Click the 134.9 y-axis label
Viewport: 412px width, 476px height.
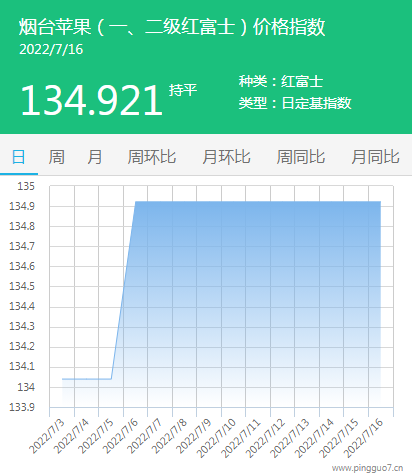(22, 206)
